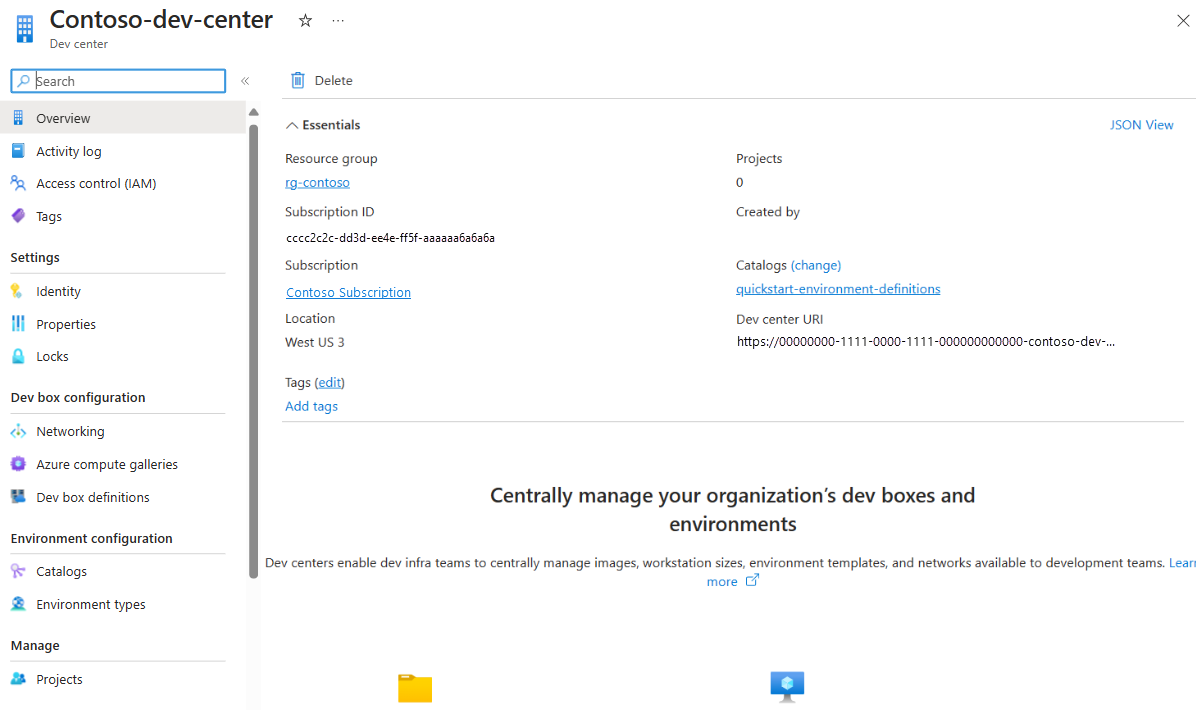Click Add tags link
This screenshot has height=710, width=1196.
coord(311,406)
